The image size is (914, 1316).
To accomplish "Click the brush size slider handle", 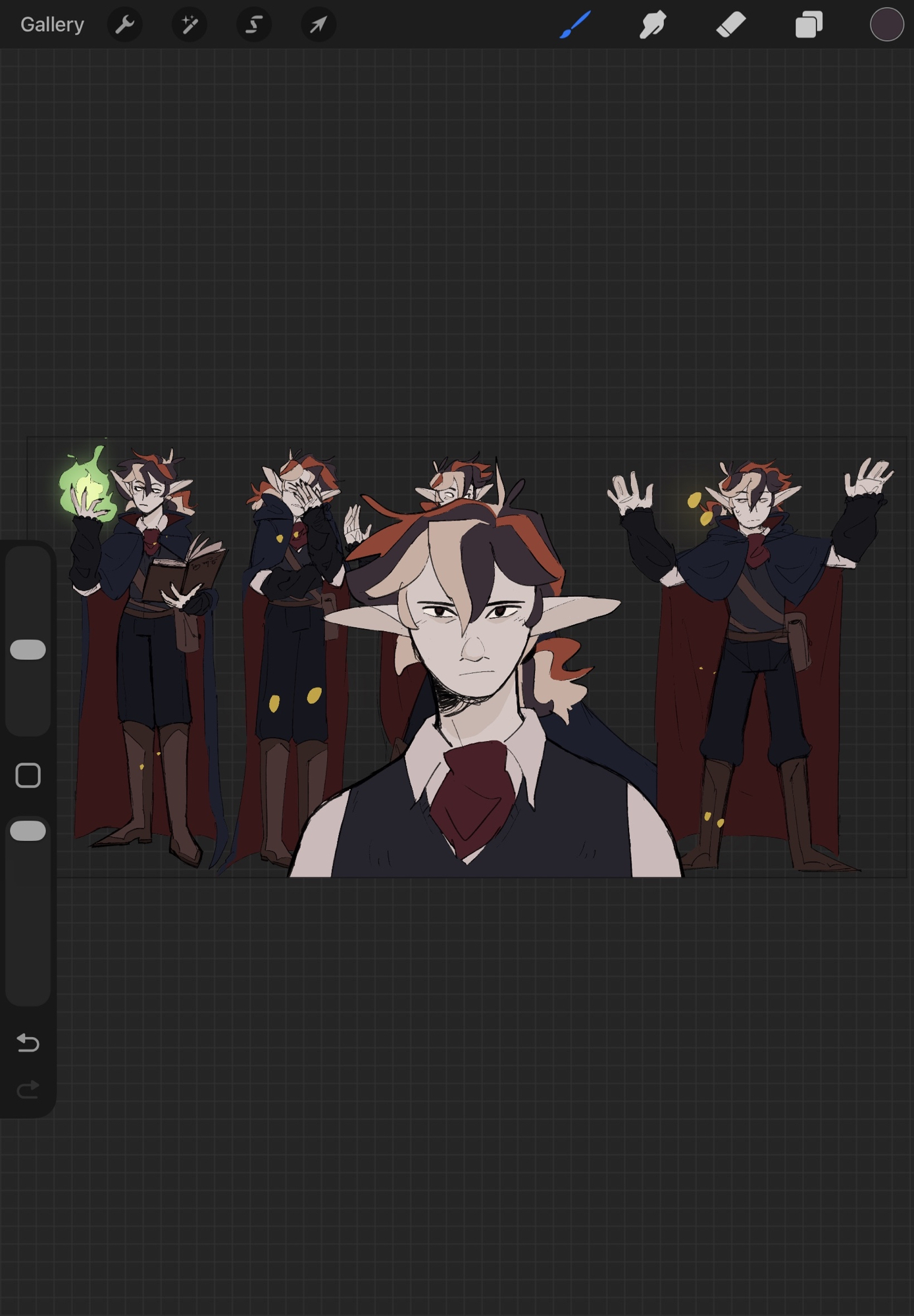I will point(28,649).
